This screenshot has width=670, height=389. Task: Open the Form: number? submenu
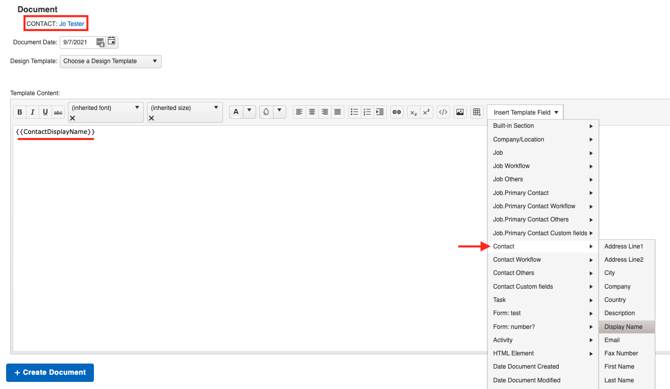pyautogui.click(x=543, y=327)
